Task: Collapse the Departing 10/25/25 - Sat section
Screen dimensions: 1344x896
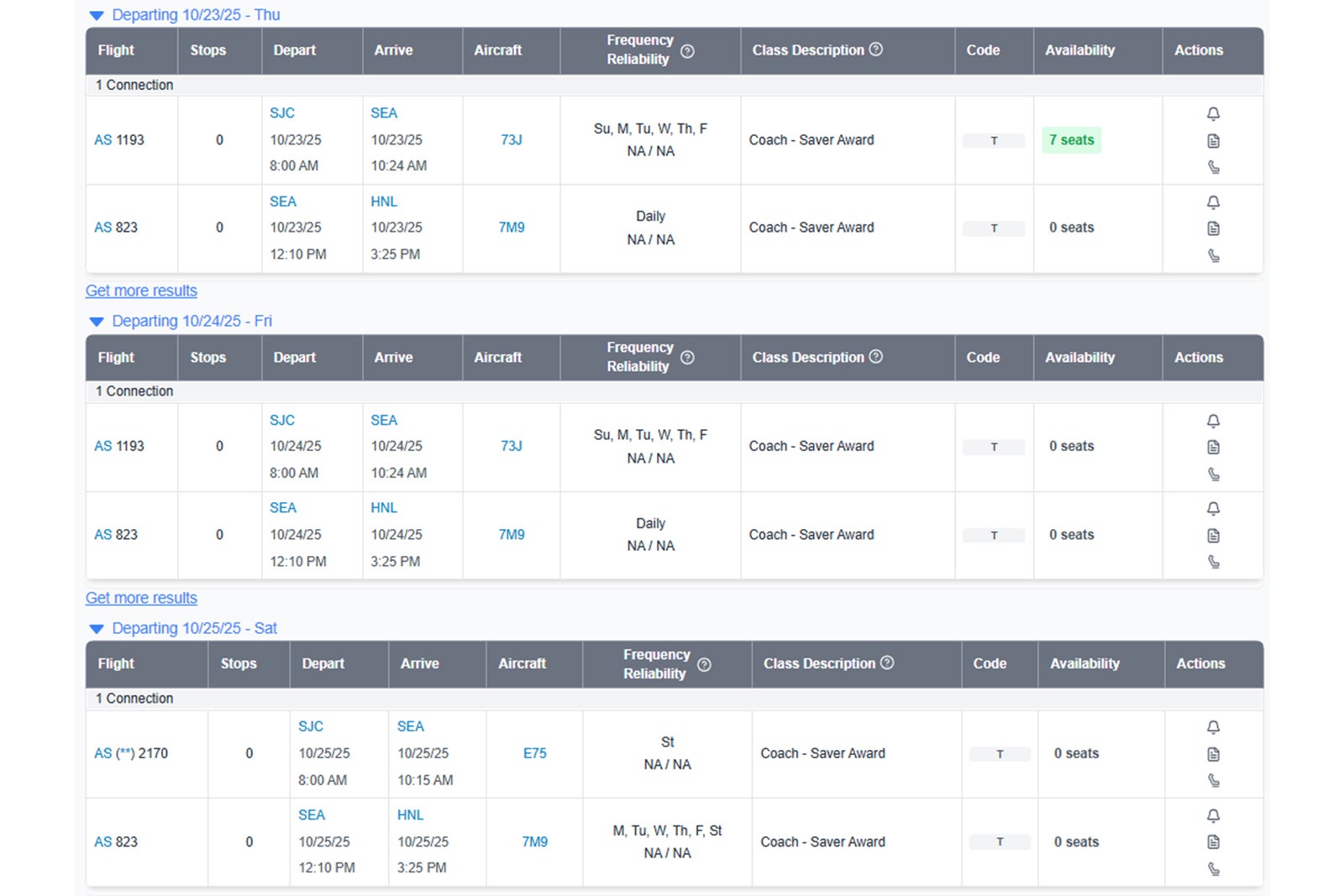Action: click(x=97, y=629)
